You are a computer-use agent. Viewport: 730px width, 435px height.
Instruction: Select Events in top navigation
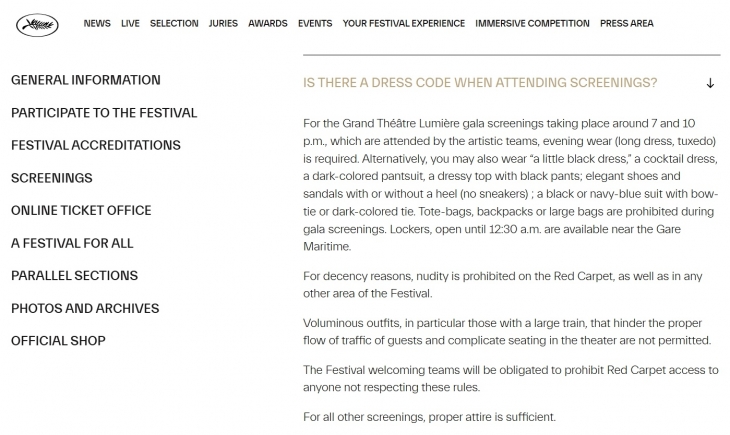[315, 24]
